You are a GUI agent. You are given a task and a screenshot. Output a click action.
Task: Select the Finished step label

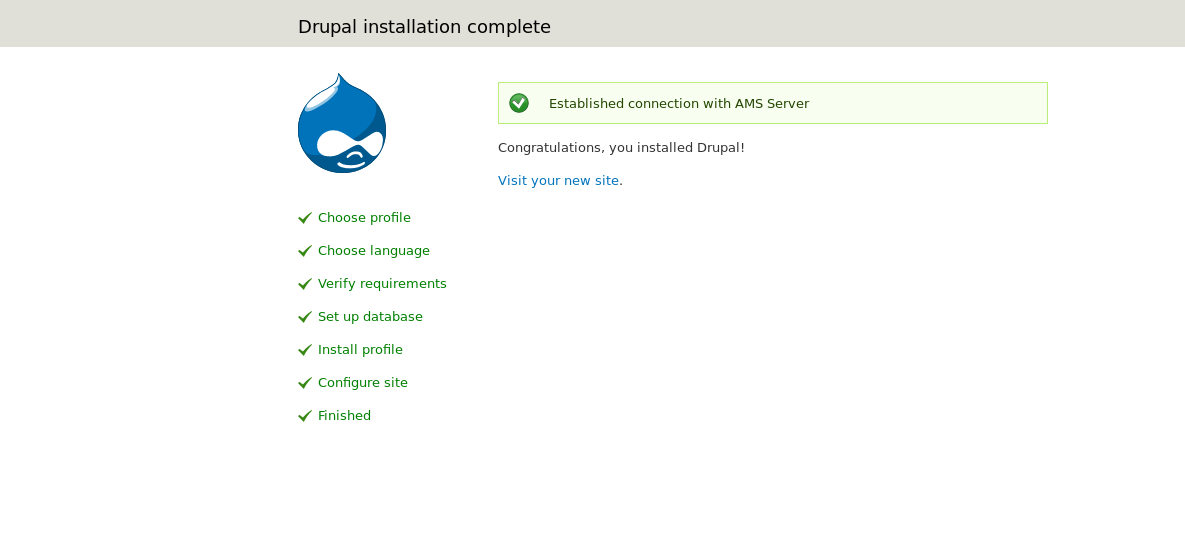[345, 416]
